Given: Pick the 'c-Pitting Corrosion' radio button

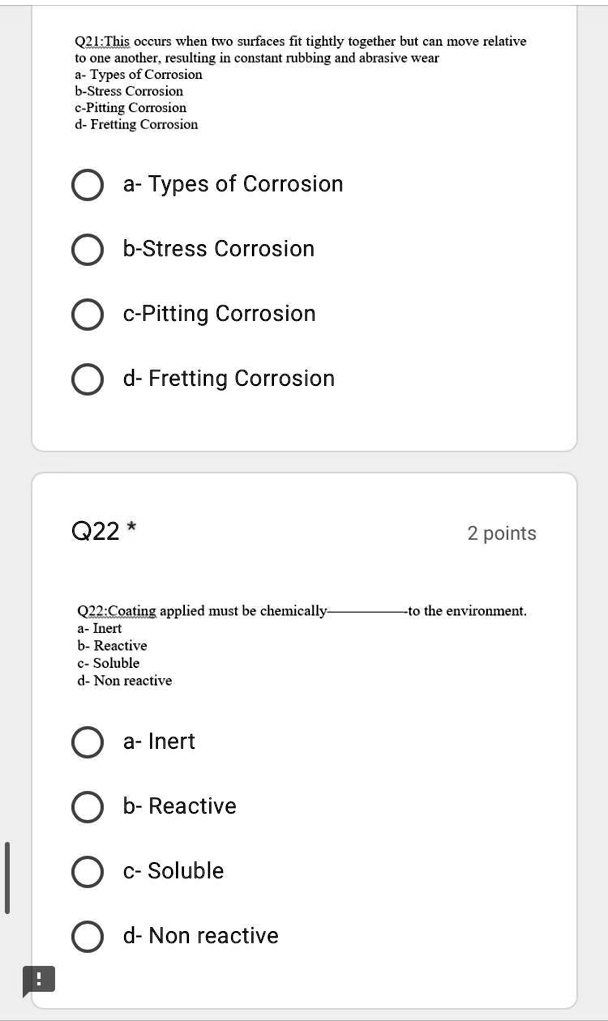Looking at the screenshot, I should (x=87, y=315).
